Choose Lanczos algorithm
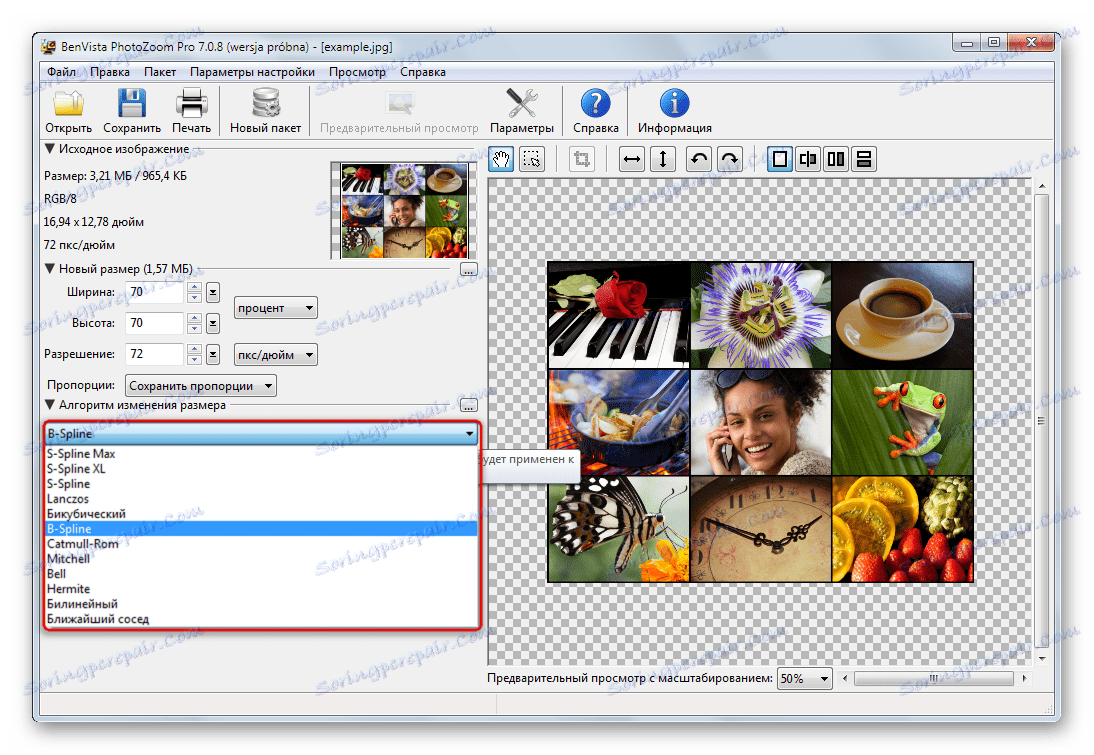 262,499
